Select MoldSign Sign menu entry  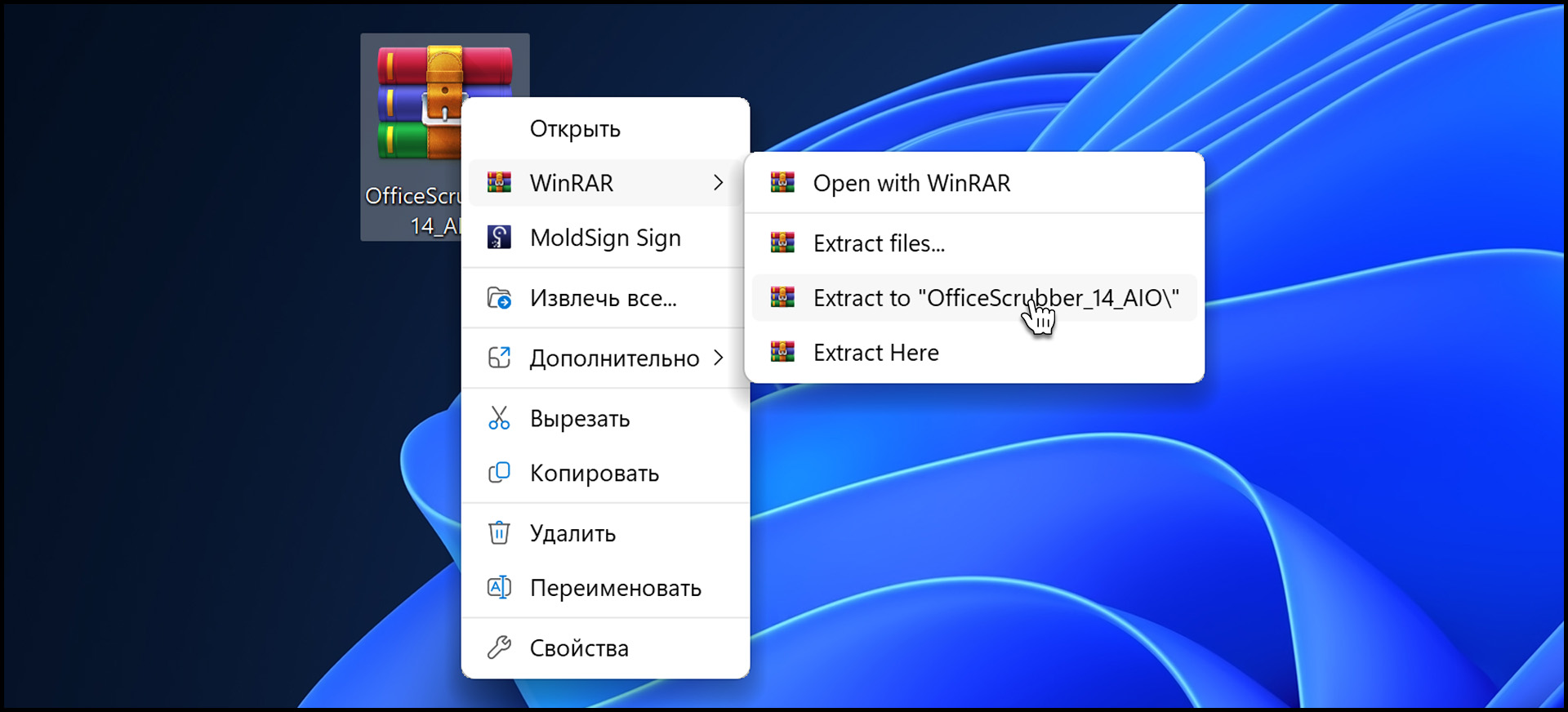(605, 238)
